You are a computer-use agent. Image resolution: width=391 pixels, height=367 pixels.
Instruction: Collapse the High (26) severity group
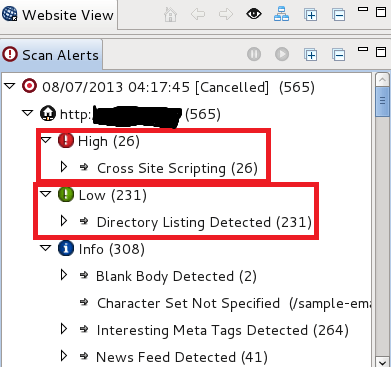click(46, 140)
